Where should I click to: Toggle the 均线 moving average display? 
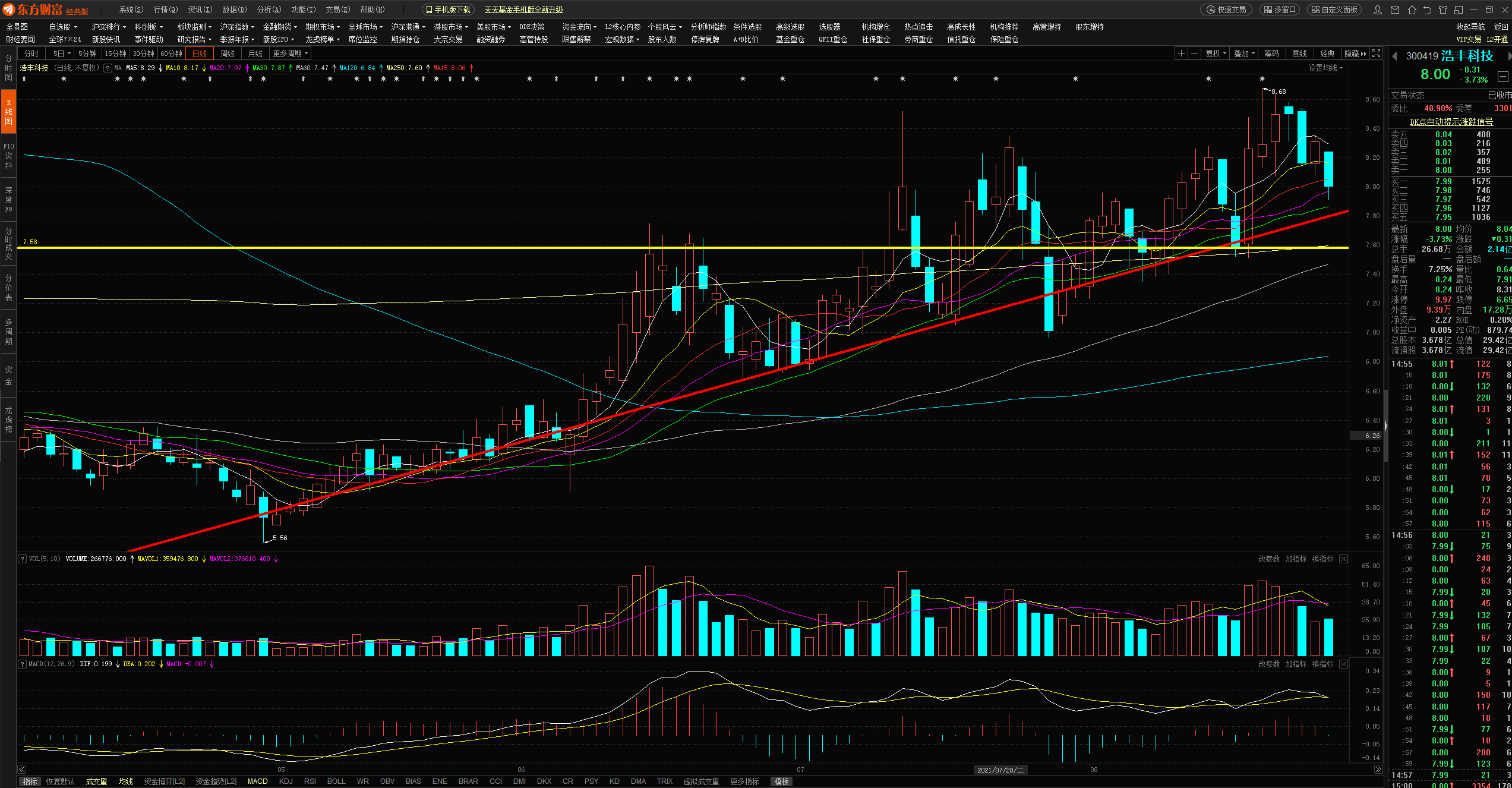125,781
